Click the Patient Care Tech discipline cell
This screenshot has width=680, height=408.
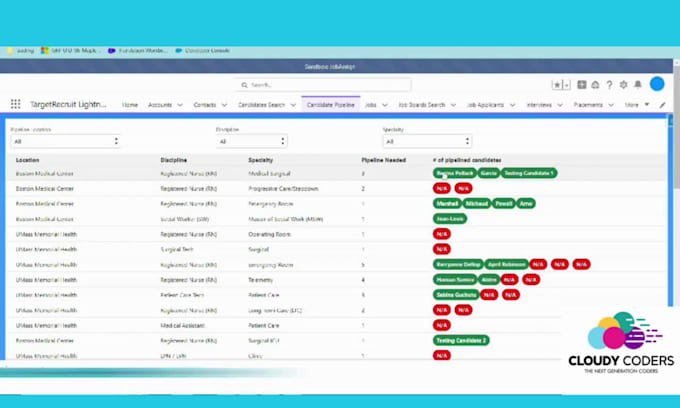[182, 295]
